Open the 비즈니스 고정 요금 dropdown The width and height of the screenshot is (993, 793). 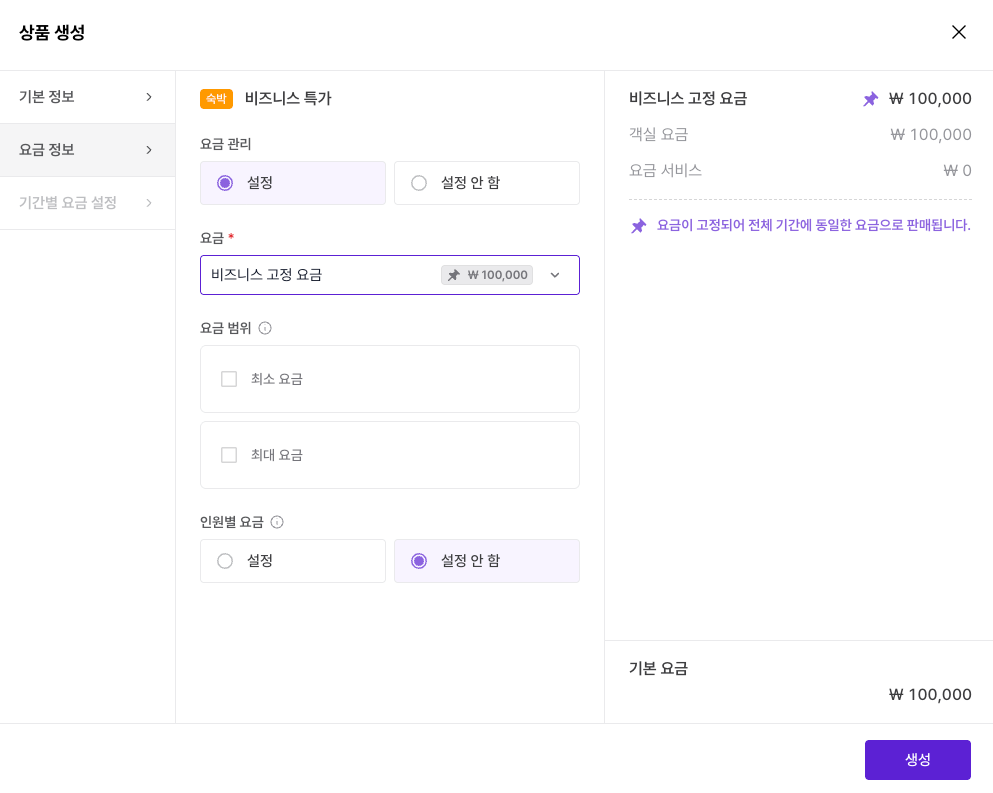390,274
